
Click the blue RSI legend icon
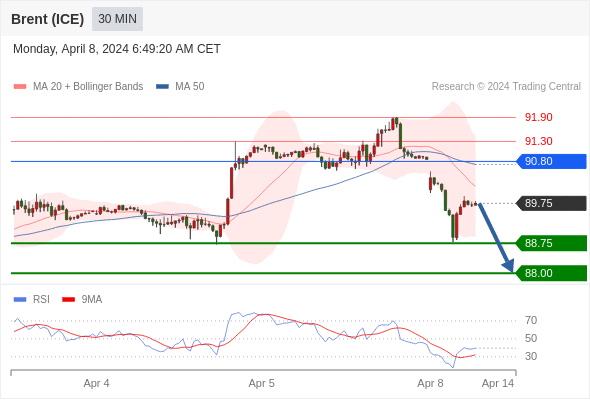coord(20,300)
